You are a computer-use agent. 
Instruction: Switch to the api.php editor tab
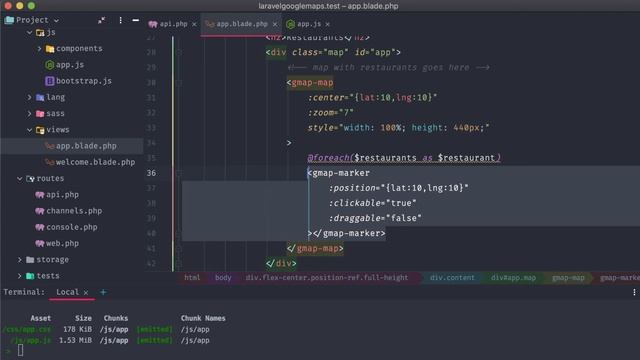point(173,24)
